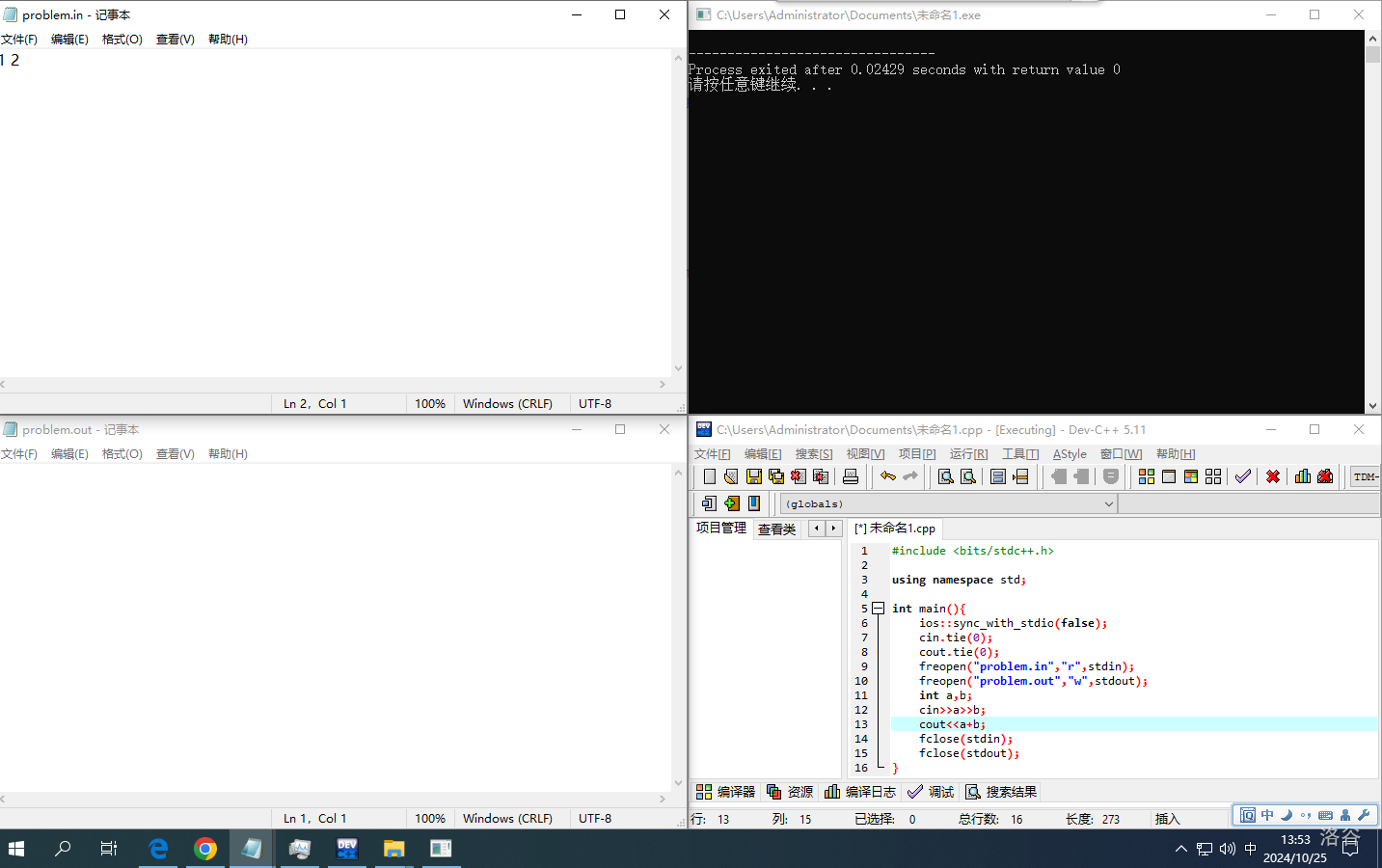Open the (globals) scope dropdown

tap(949, 503)
